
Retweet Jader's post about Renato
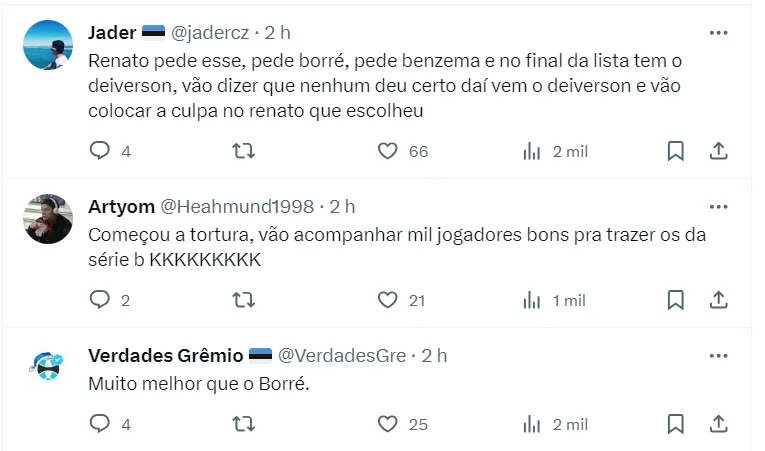pos(243,151)
